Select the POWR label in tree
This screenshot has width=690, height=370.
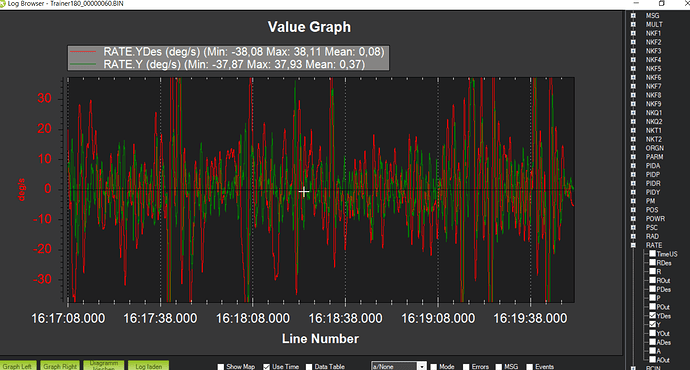tap(655, 219)
